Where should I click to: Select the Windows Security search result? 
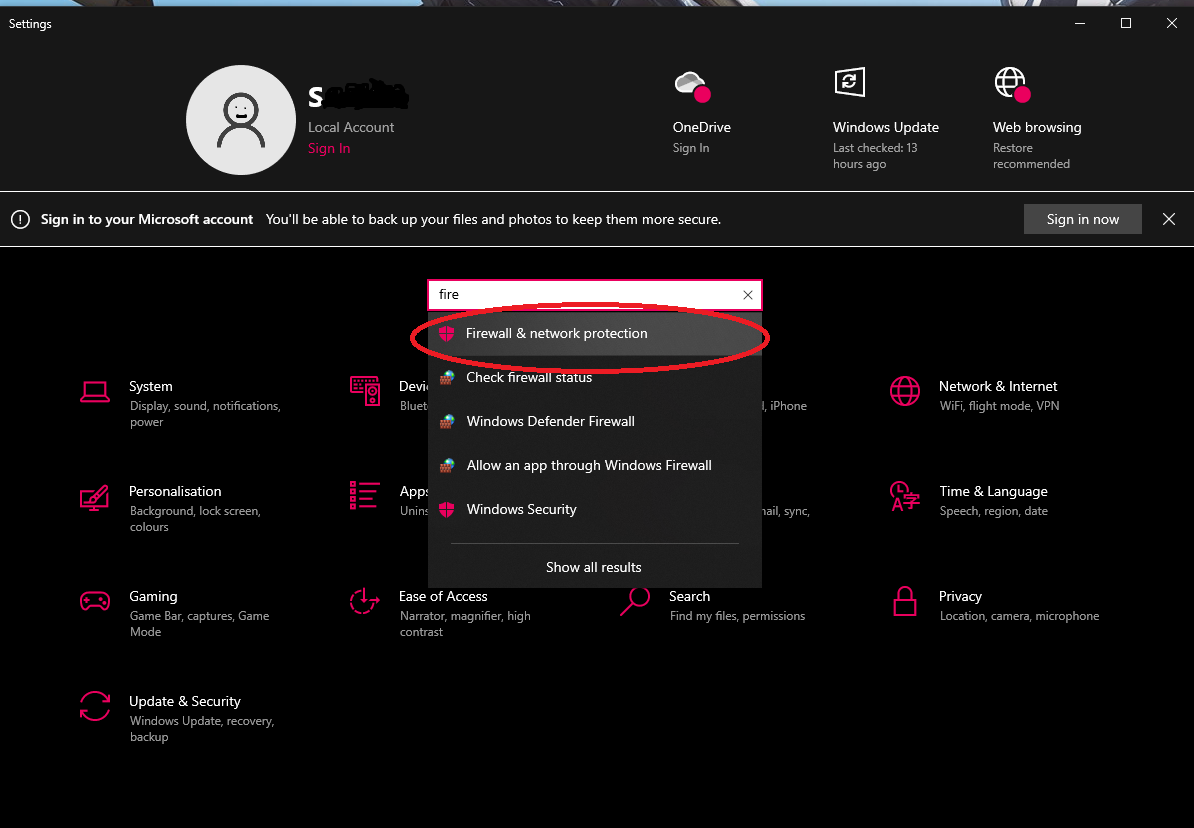595,510
